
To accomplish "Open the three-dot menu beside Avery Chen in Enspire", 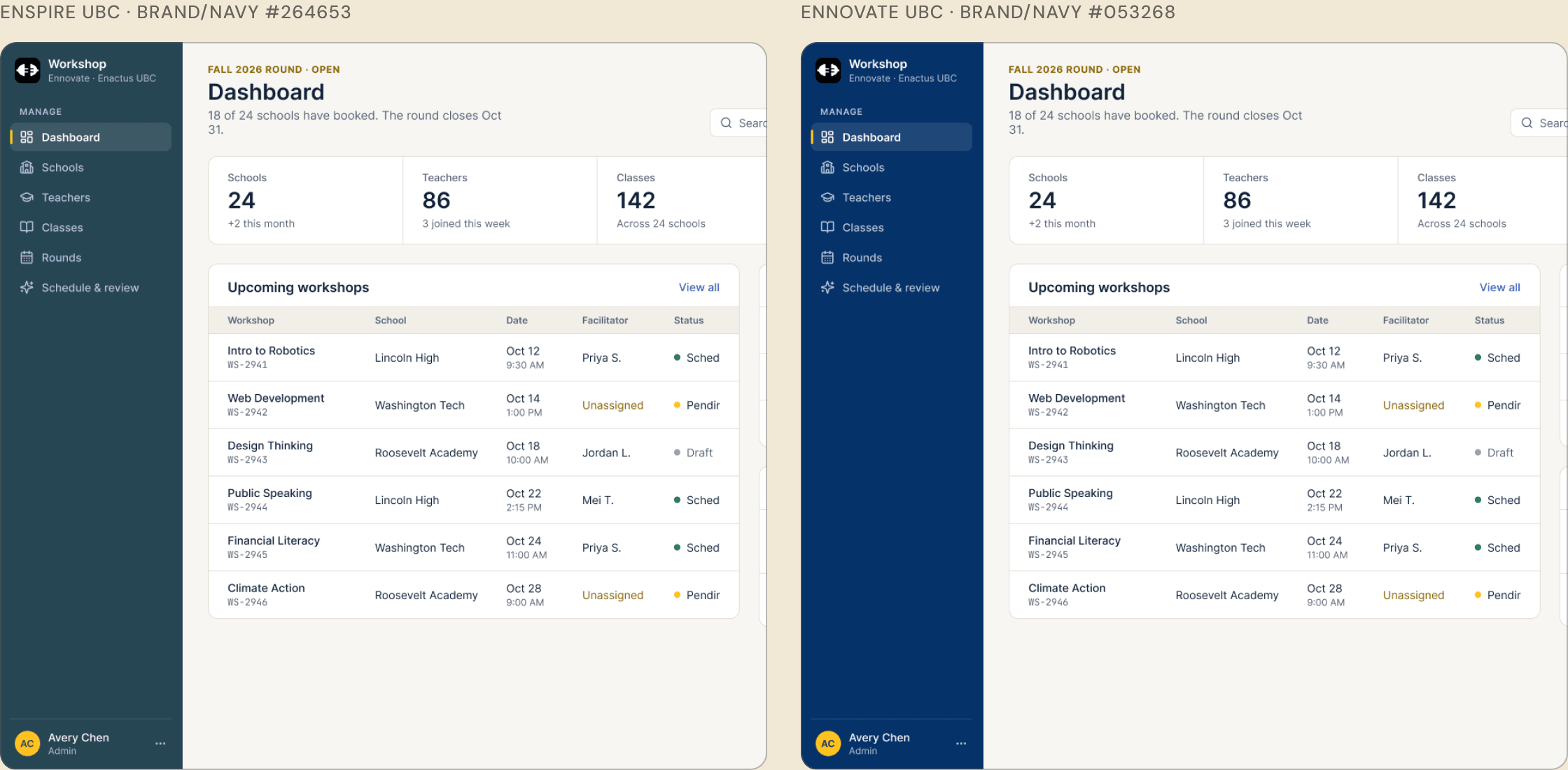I will pos(160,743).
